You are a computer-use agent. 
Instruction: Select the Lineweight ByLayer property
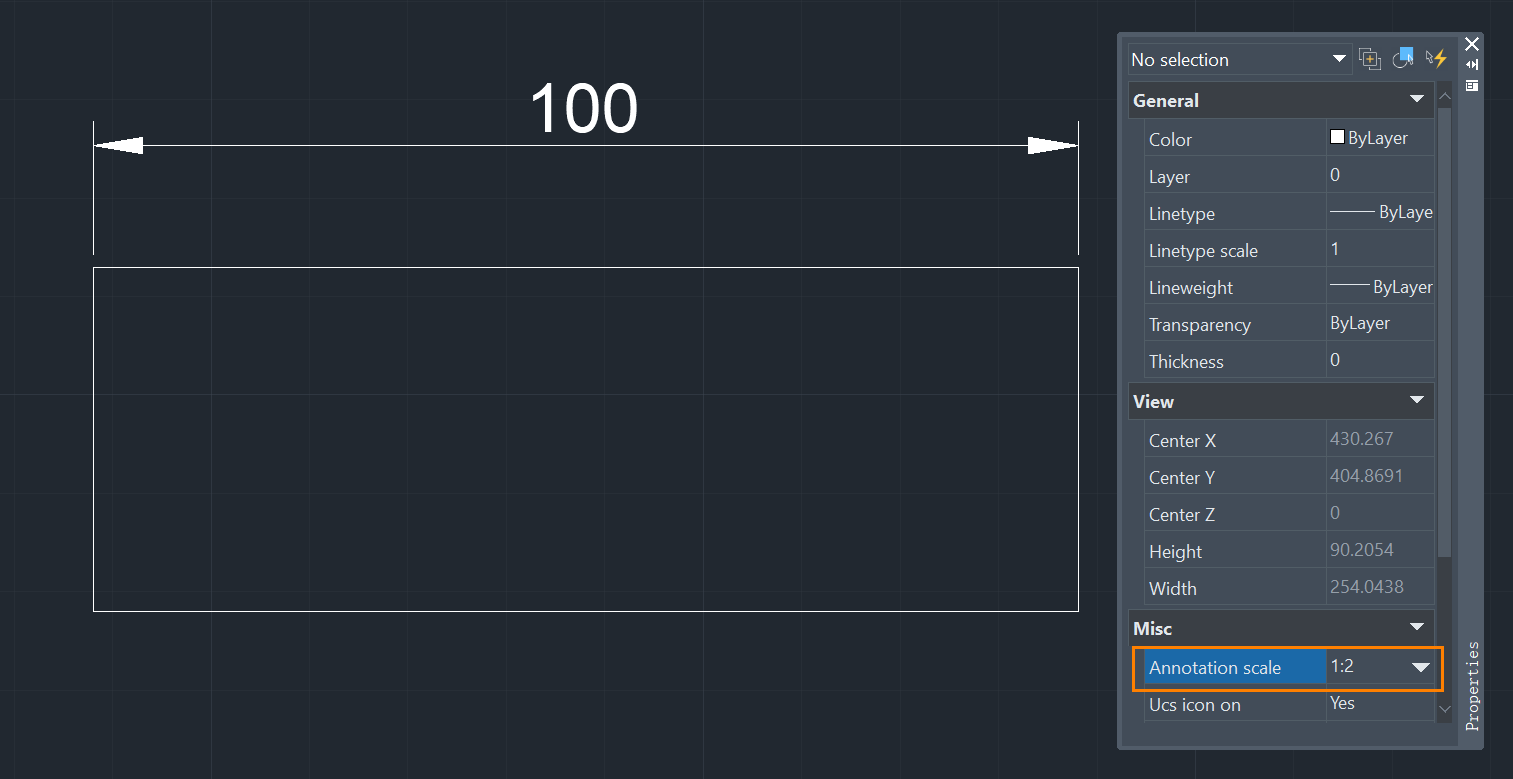tap(1290, 287)
